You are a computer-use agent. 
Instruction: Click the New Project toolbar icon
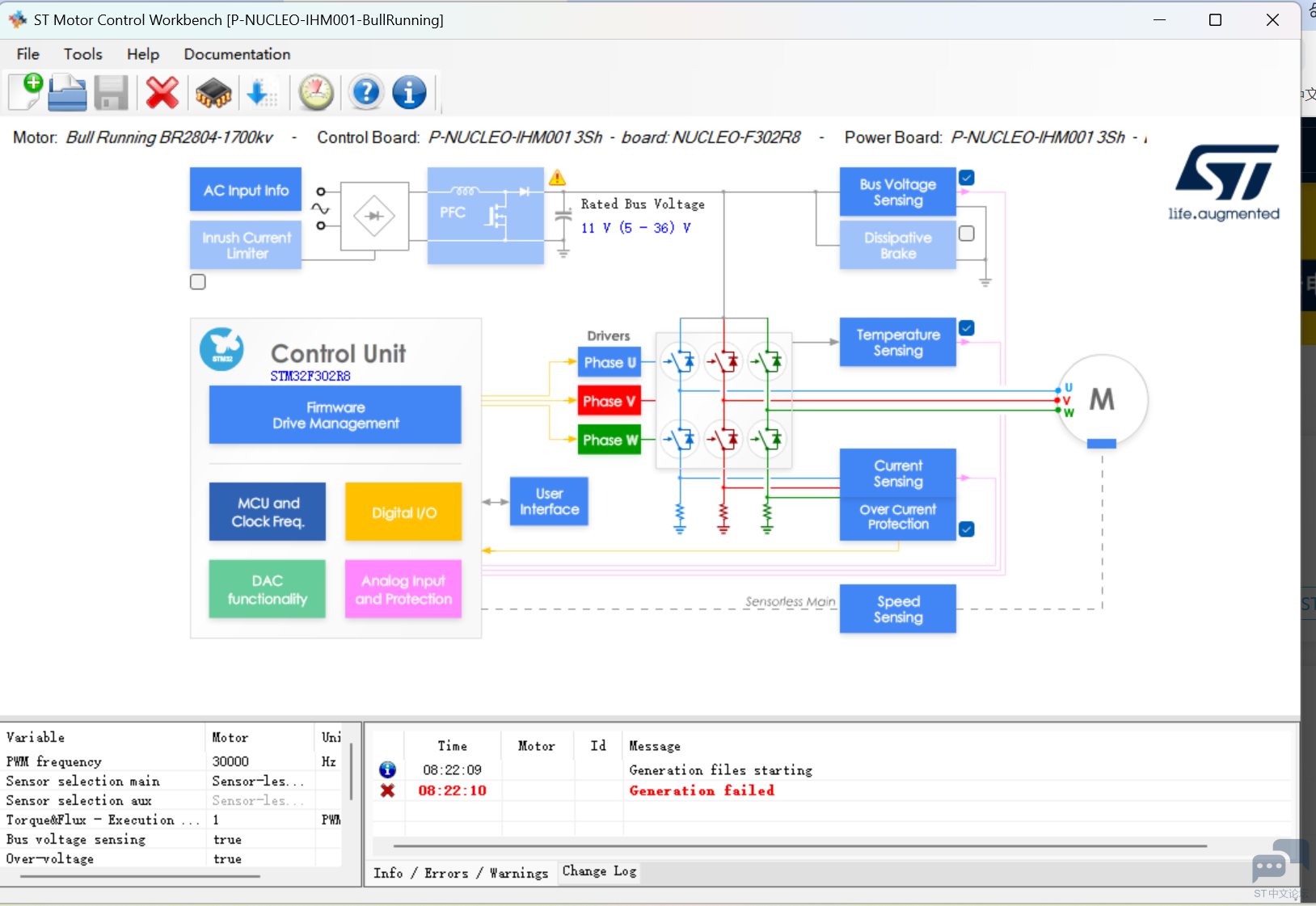pyautogui.click(x=26, y=92)
